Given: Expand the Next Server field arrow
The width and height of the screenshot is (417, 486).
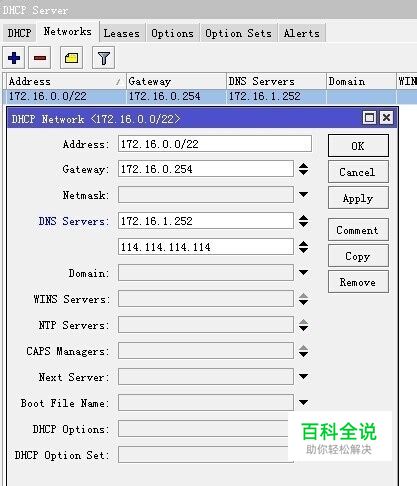Looking at the screenshot, I should pyautogui.click(x=303, y=376).
